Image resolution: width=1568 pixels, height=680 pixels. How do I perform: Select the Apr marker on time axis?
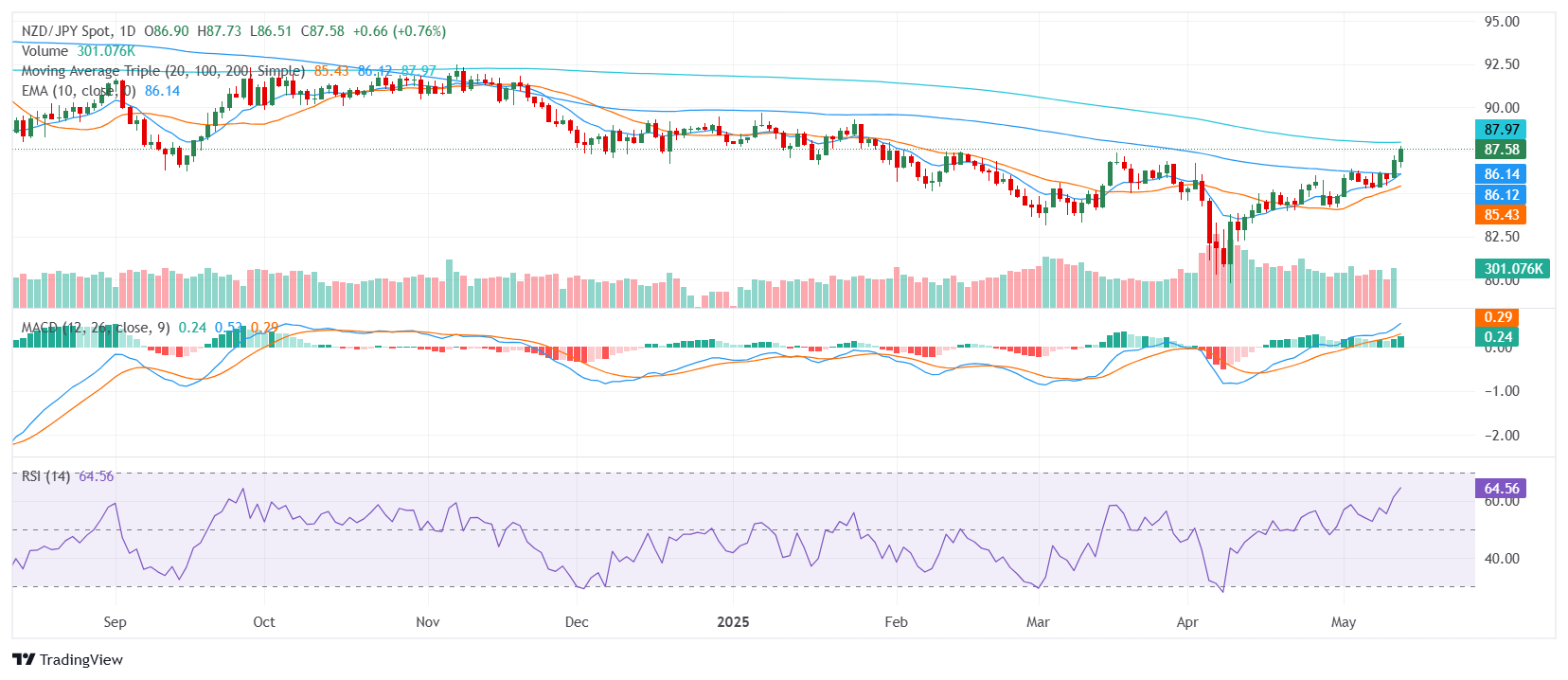click(1186, 622)
